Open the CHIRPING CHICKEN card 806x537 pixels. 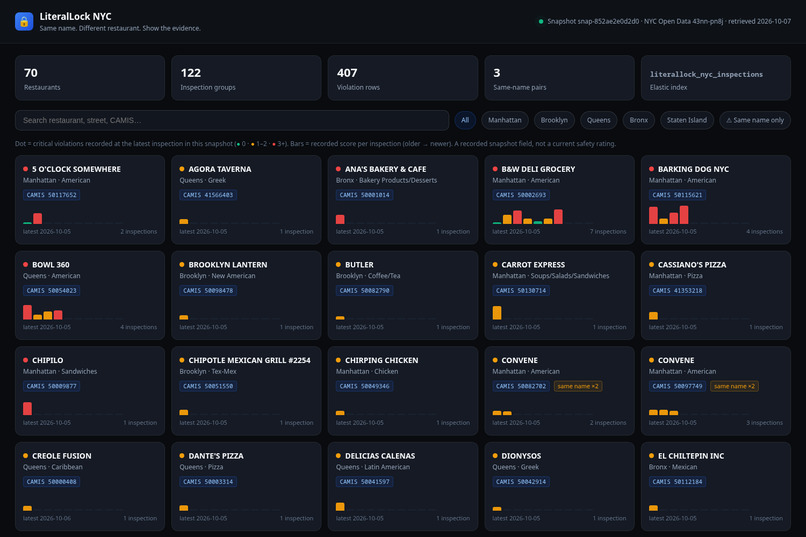pyautogui.click(x=402, y=391)
